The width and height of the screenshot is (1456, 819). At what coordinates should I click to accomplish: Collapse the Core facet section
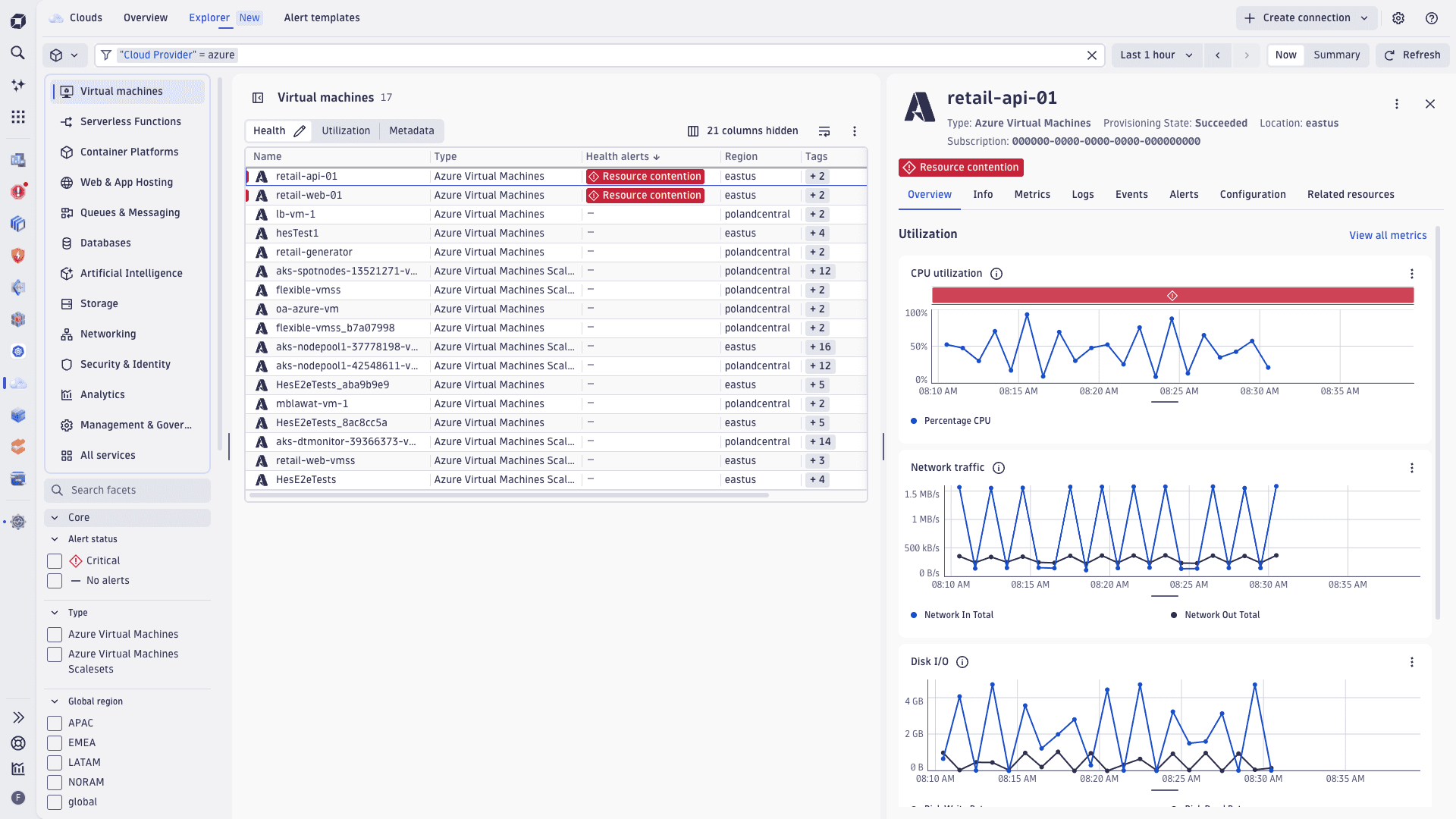tap(54, 517)
